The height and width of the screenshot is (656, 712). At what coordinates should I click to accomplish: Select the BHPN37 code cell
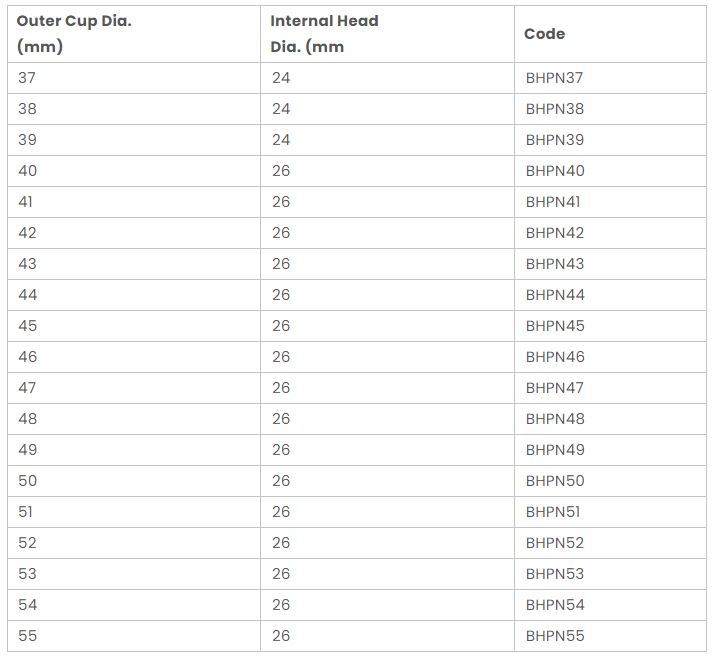[554, 78]
